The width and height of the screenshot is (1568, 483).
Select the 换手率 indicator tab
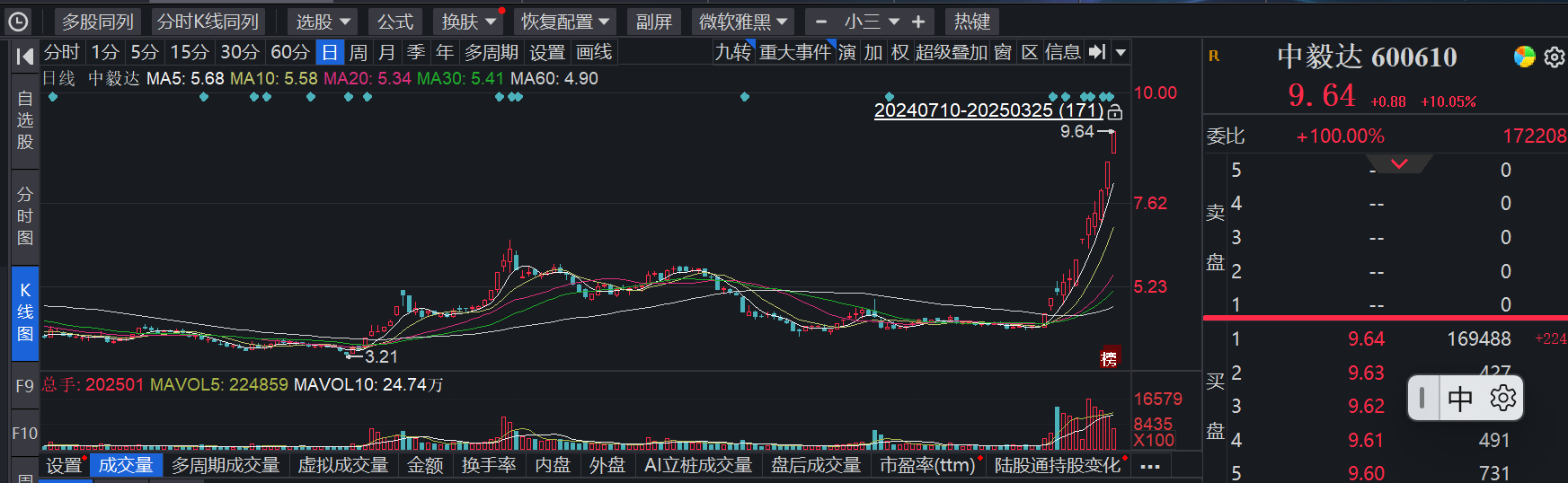489,465
